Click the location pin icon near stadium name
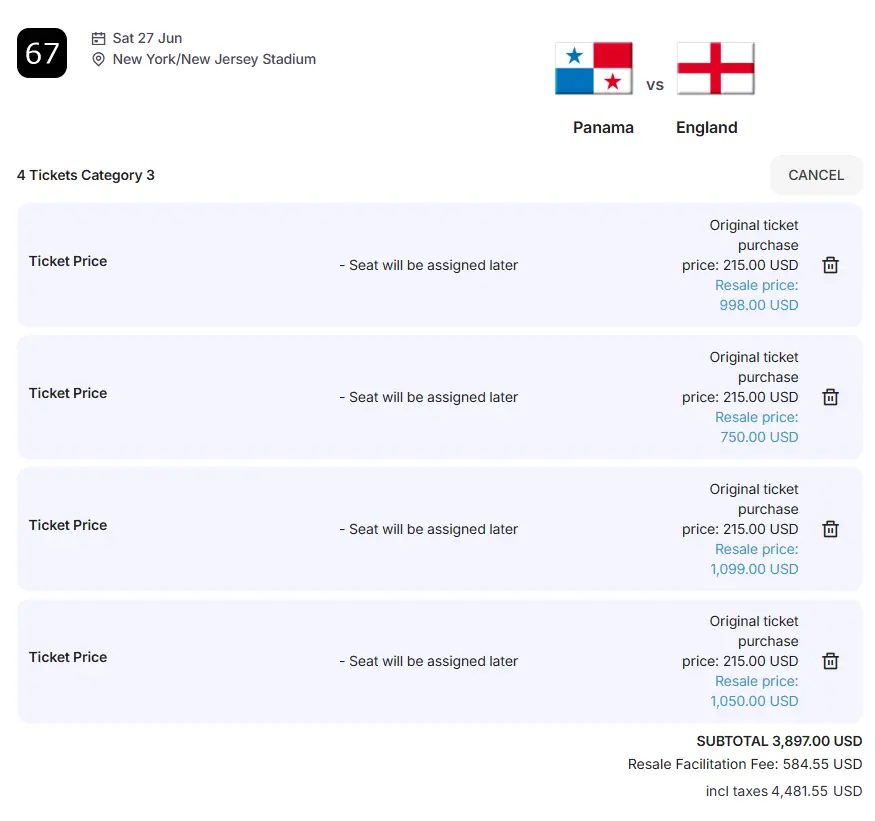 click(98, 60)
